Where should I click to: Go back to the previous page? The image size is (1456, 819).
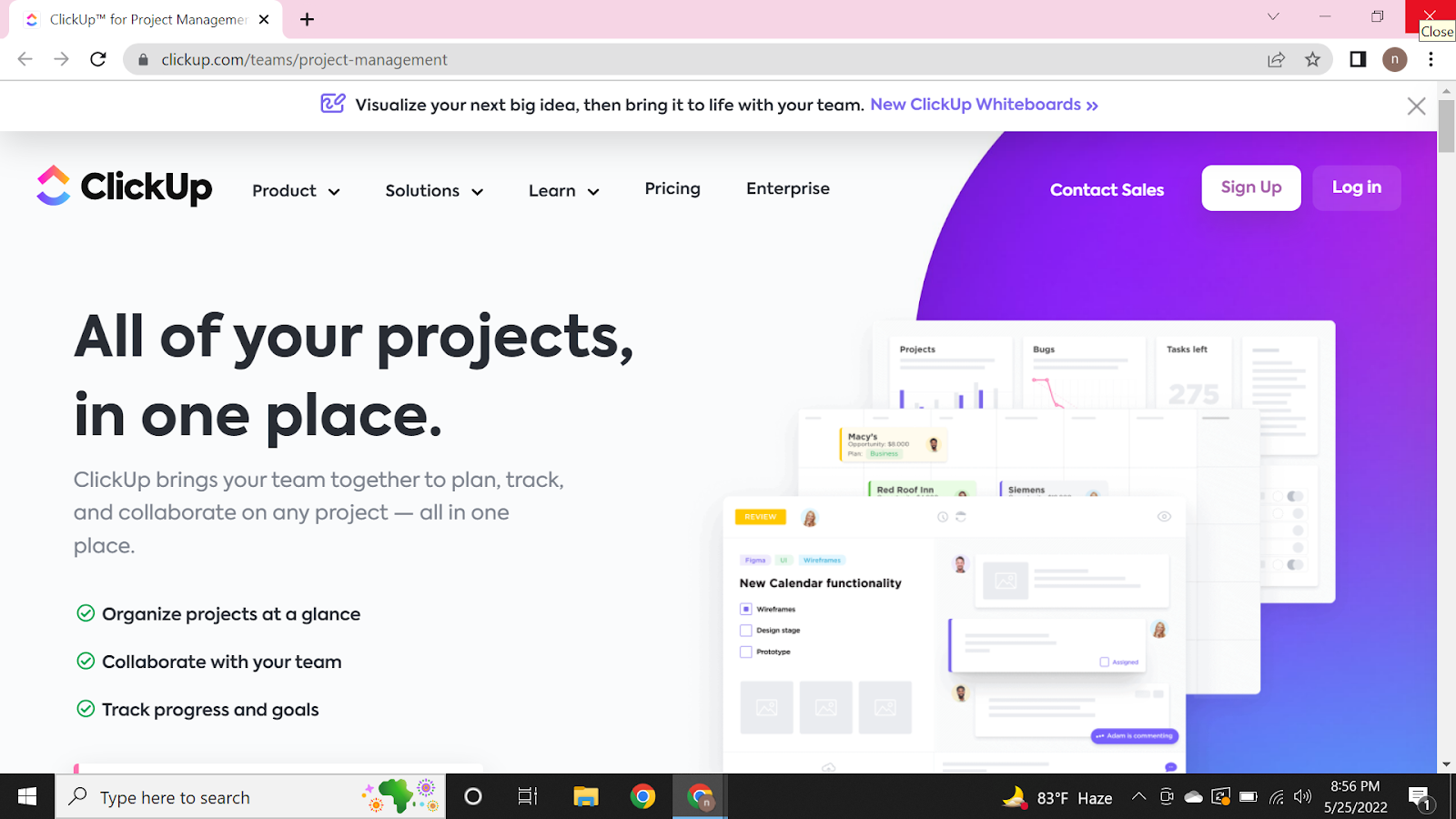(25, 59)
